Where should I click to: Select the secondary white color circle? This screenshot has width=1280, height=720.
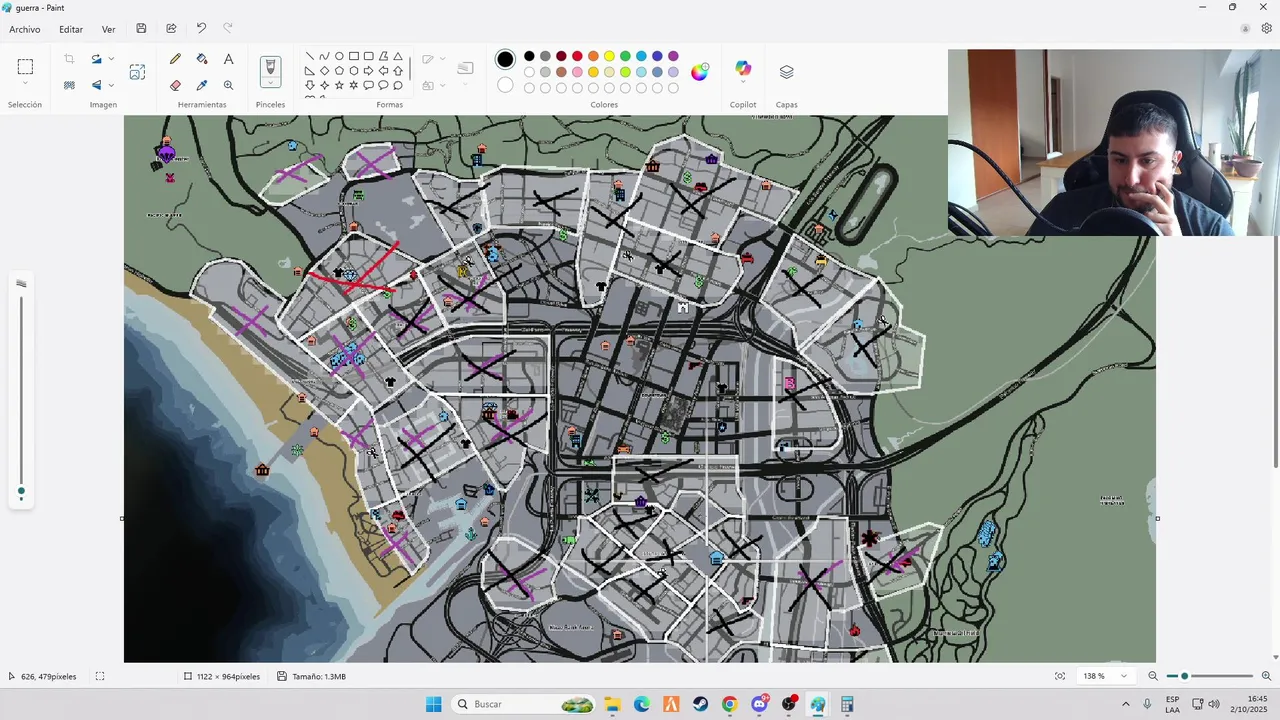tap(505, 86)
